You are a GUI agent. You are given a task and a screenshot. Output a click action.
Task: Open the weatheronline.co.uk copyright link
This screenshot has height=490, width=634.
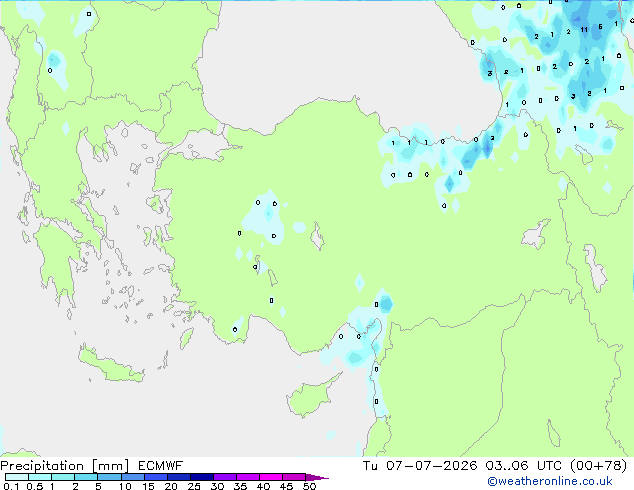pyautogui.click(x=550, y=481)
